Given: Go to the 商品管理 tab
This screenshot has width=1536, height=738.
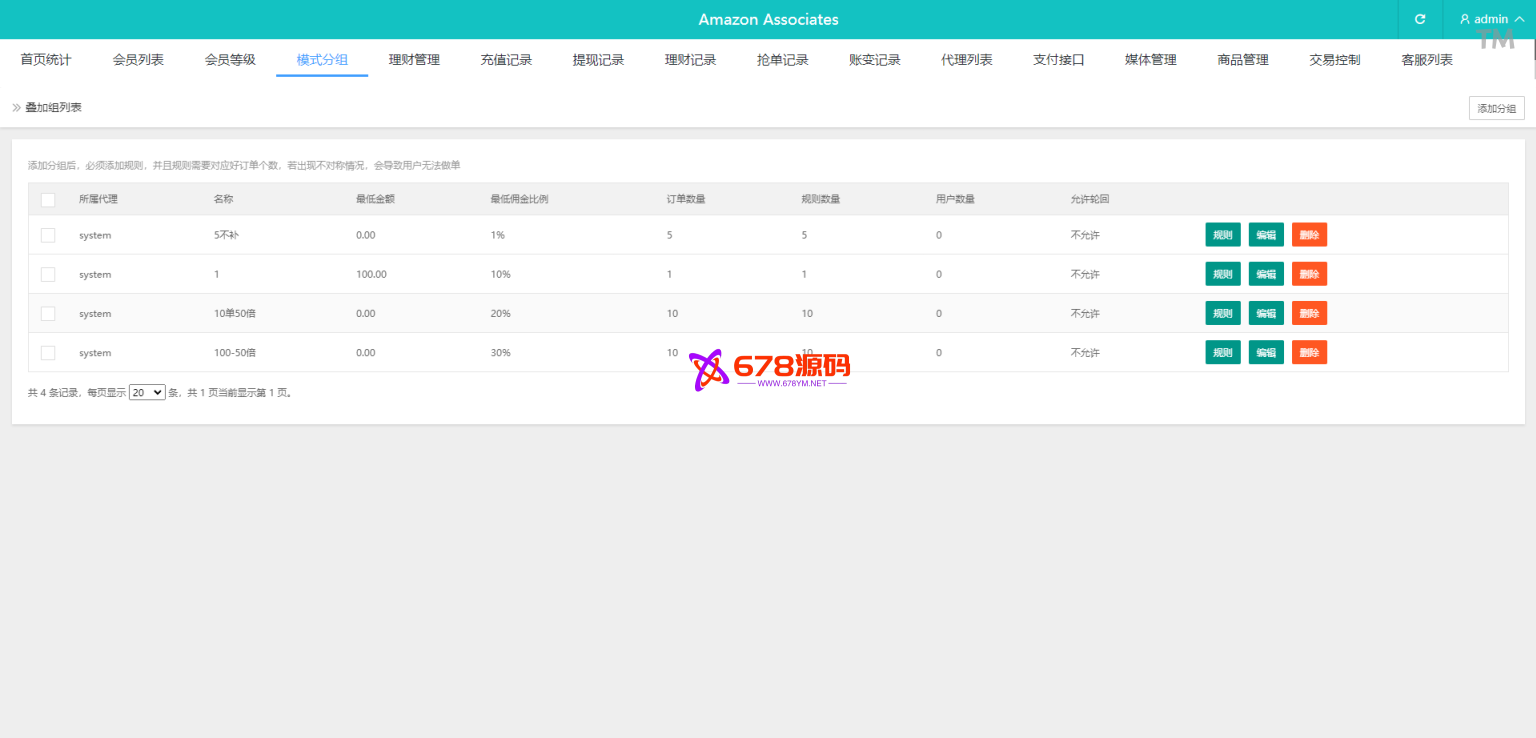Looking at the screenshot, I should [1243, 60].
